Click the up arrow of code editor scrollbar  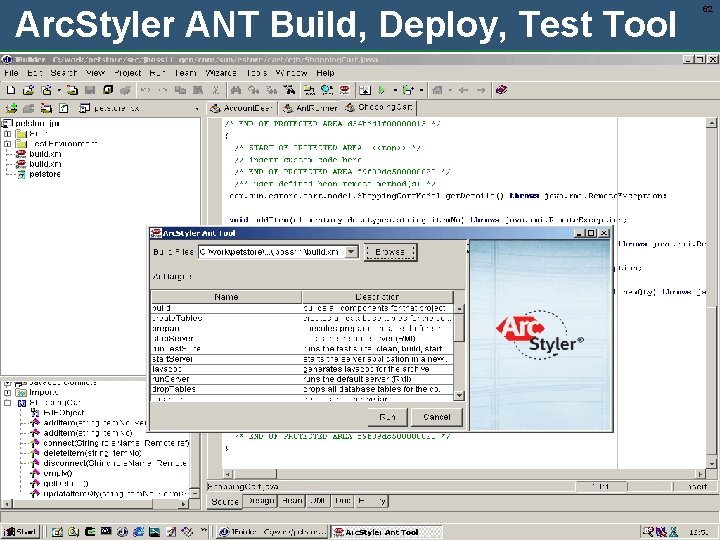click(x=711, y=123)
